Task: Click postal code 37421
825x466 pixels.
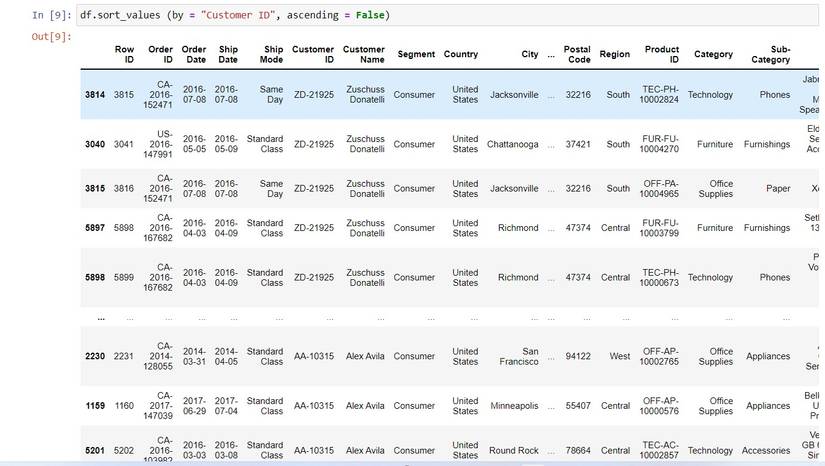Action: (578, 144)
